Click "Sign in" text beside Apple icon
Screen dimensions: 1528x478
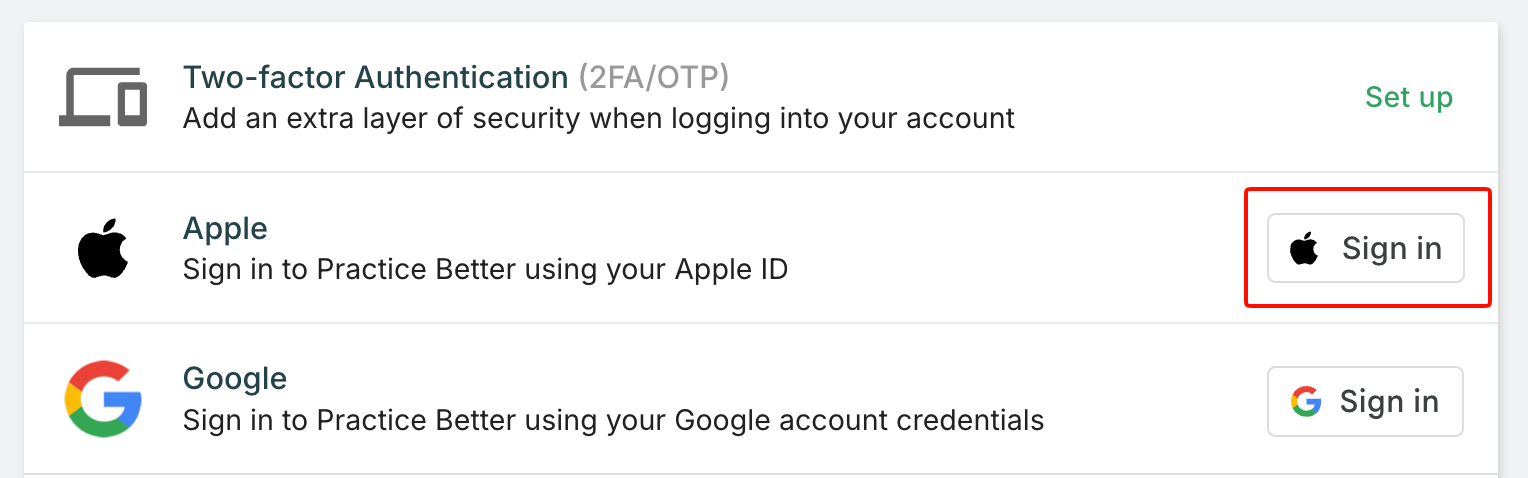pos(1391,248)
